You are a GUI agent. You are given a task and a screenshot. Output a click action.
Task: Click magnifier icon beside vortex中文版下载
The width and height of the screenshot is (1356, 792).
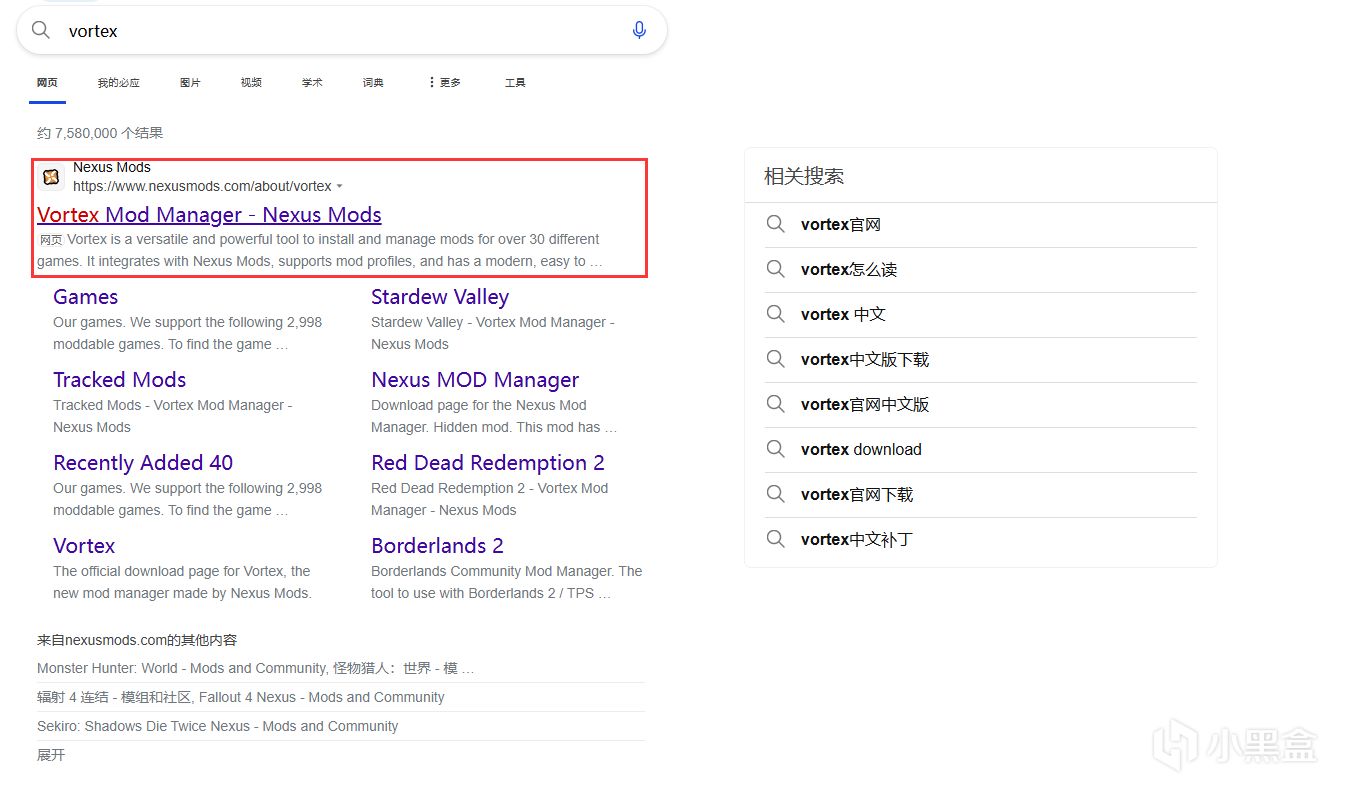[775, 359]
